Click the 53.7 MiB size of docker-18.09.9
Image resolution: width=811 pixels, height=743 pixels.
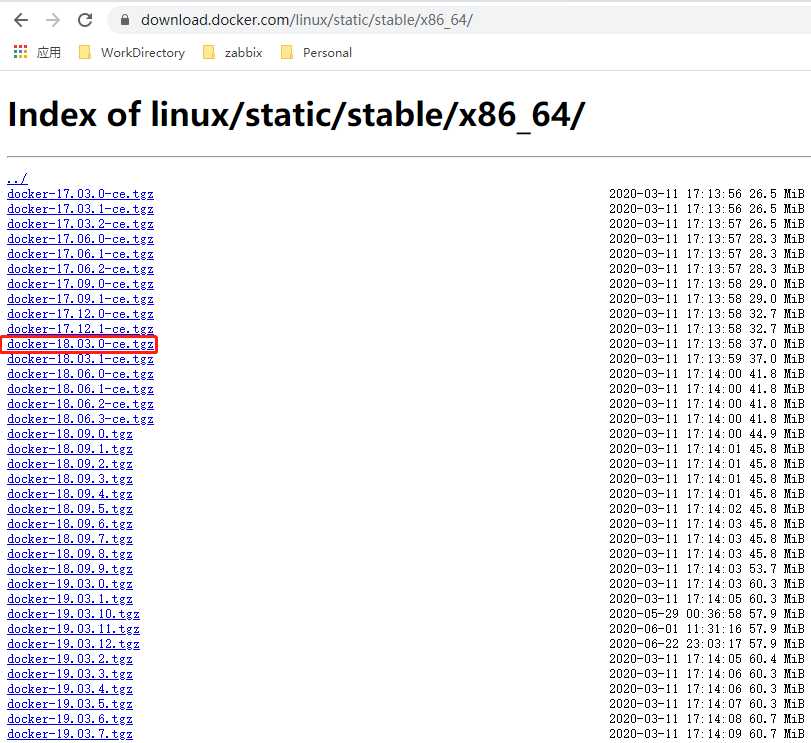click(777, 569)
